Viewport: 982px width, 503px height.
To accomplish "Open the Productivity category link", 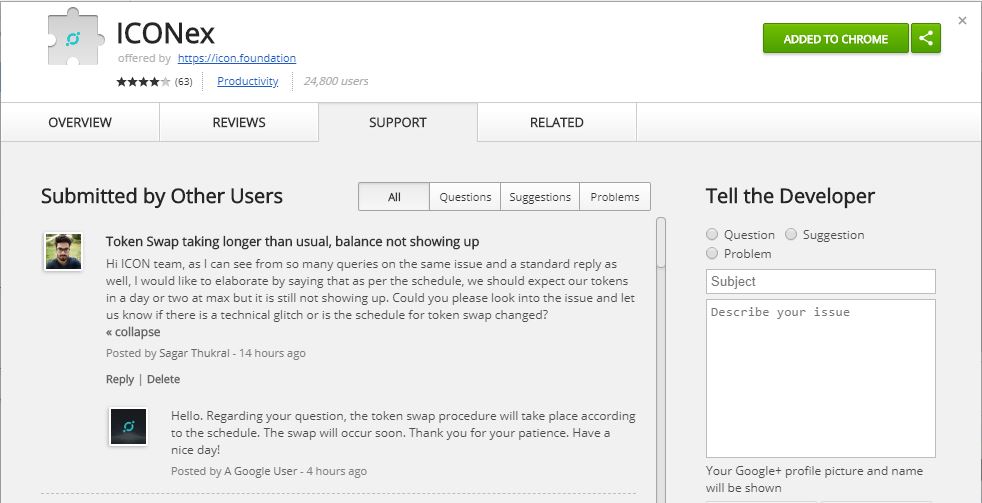I will (x=247, y=81).
